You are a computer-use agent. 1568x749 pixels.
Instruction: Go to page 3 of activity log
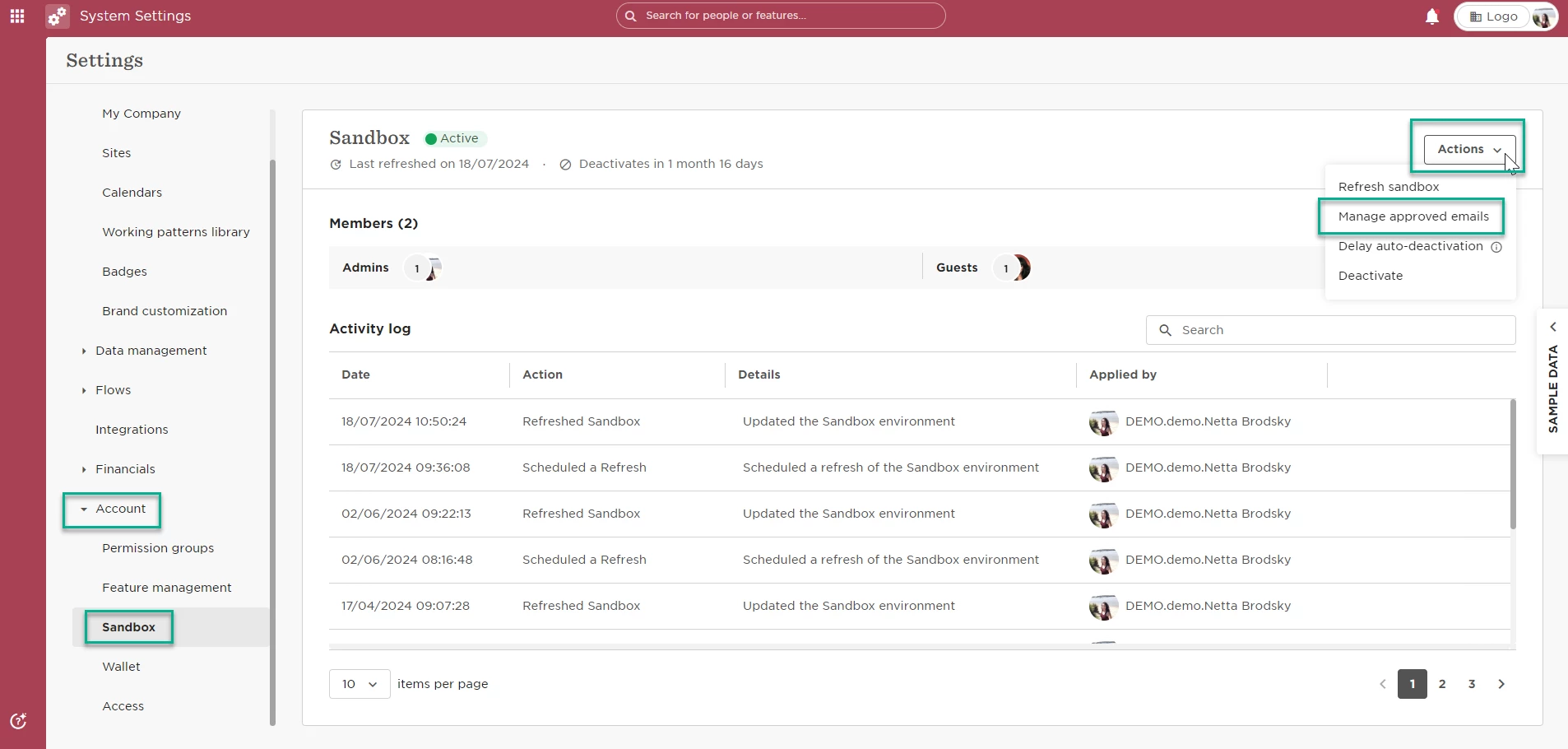pyautogui.click(x=1472, y=684)
